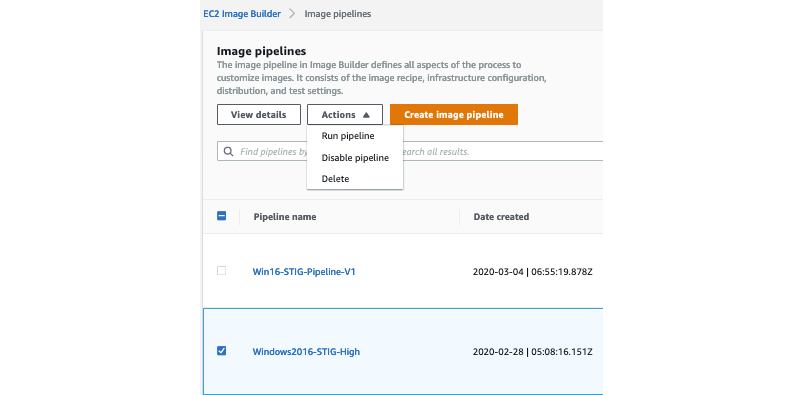Go to EC2 Image Builder breadcrumb
The width and height of the screenshot is (803, 395).
pyautogui.click(x=242, y=14)
